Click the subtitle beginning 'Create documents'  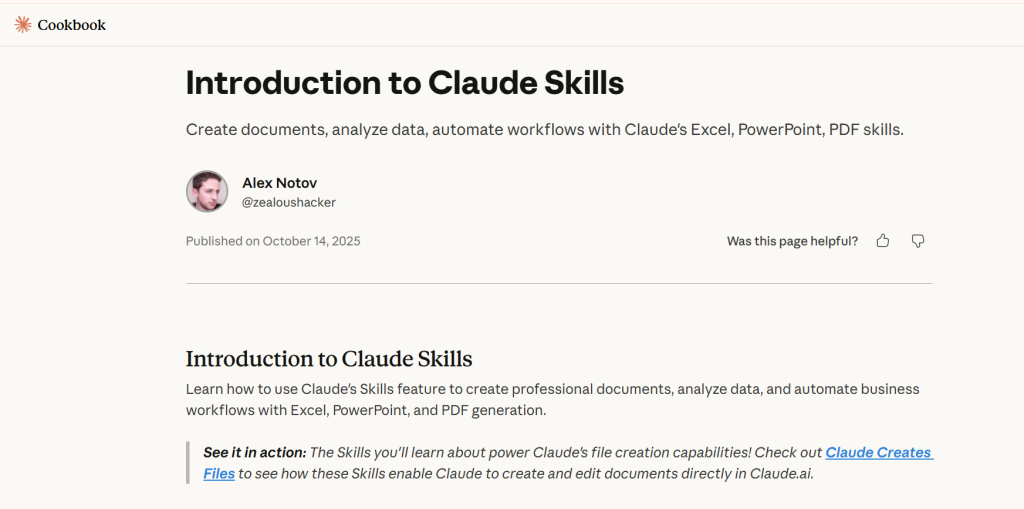coord(544,130)
